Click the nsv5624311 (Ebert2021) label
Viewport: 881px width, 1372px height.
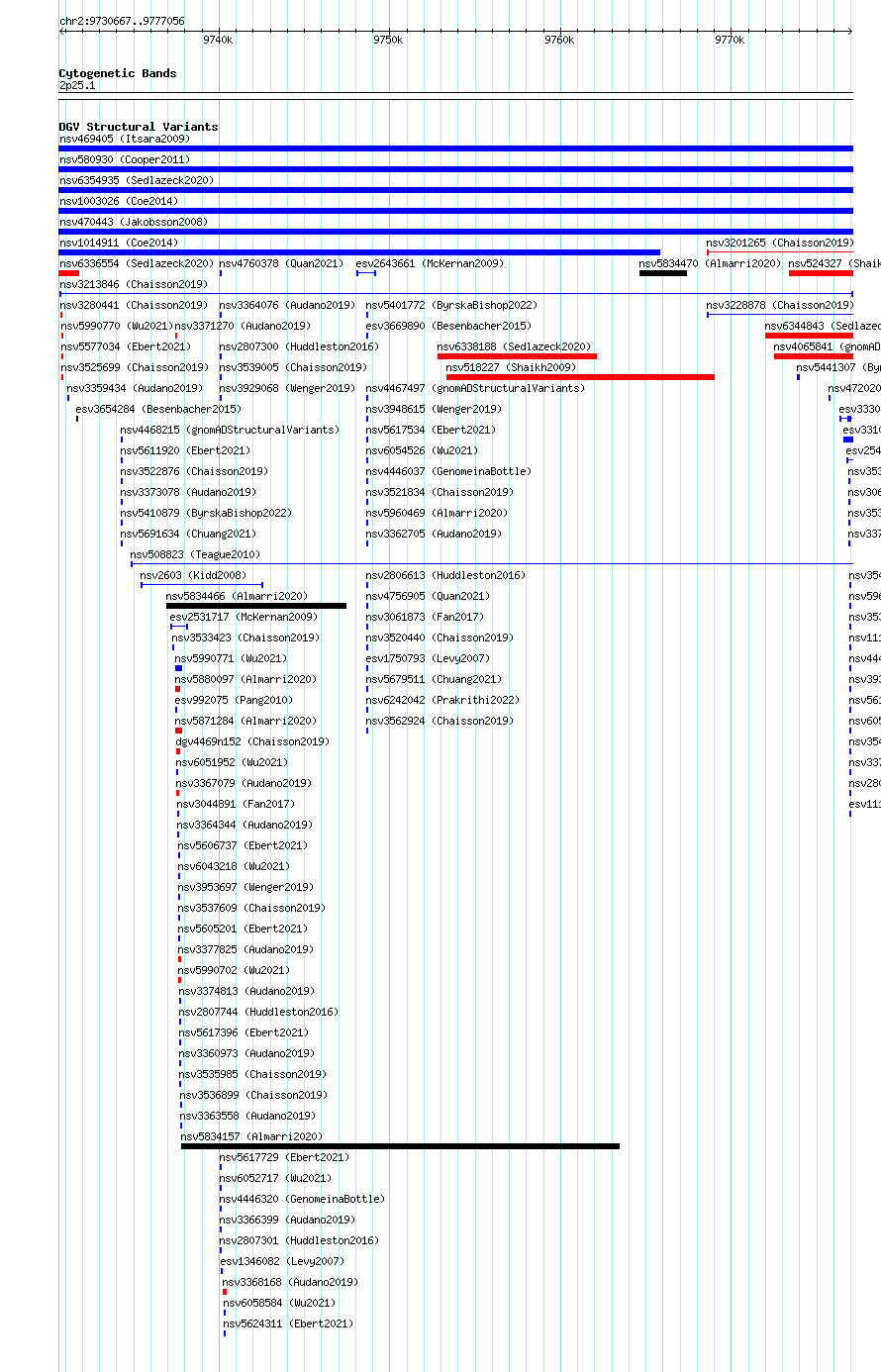289,1323
